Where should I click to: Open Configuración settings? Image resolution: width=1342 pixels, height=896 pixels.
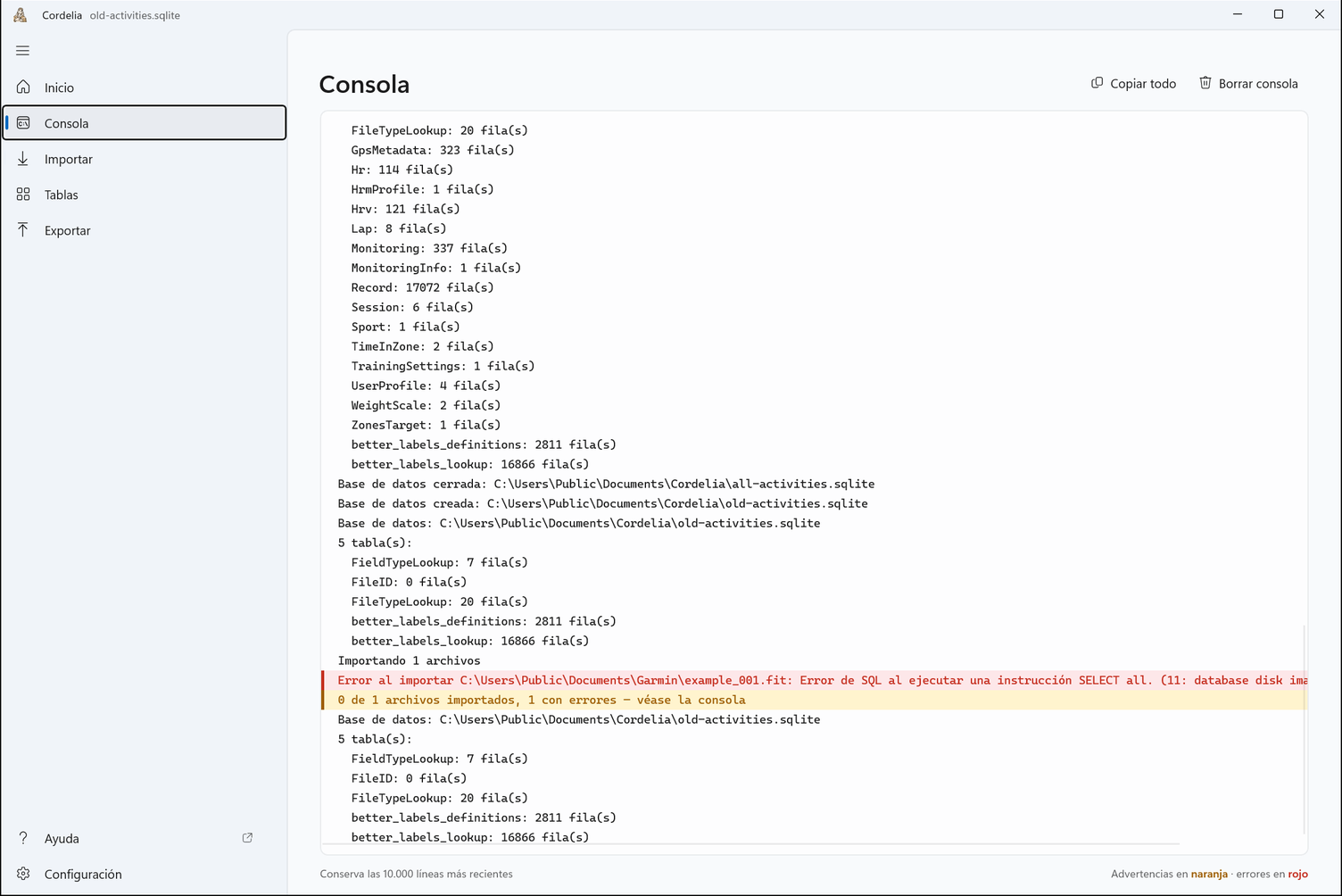click(x=145, y=874)
